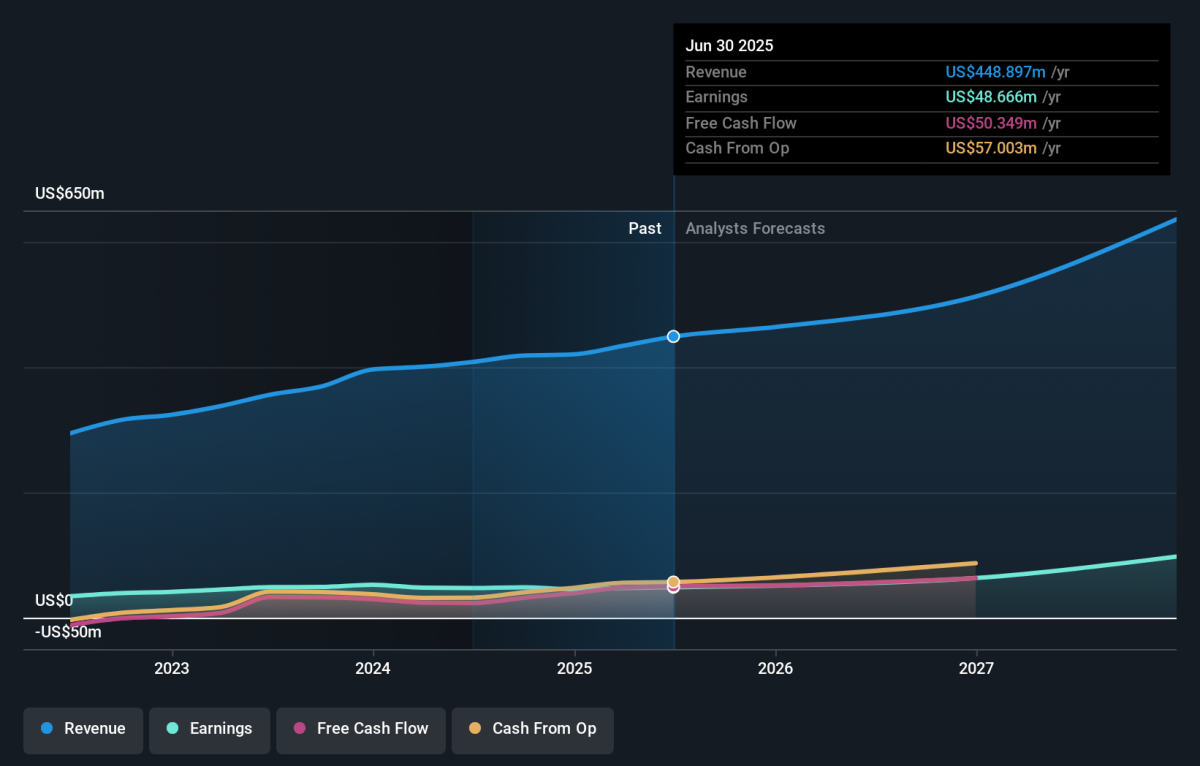Toggle the Cash From Op legend label
The image size is (1200, 766).
pos(544,729)
